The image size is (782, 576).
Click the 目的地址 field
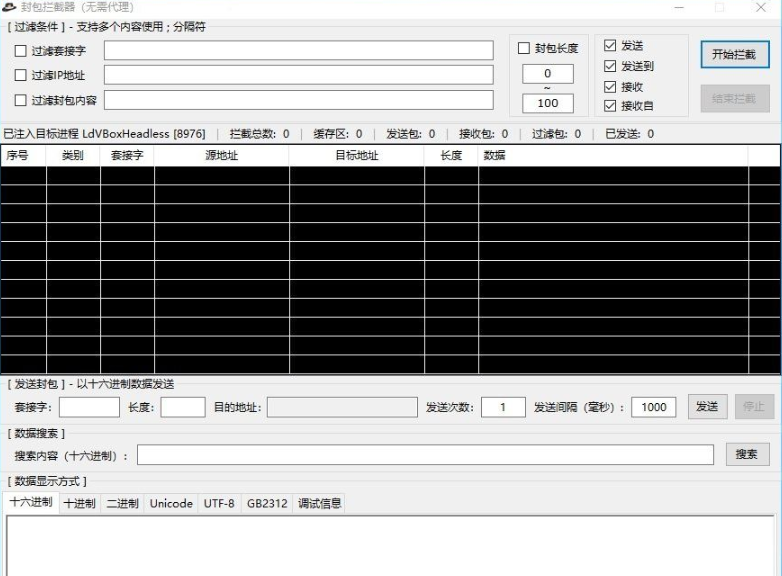coord(342,407)
